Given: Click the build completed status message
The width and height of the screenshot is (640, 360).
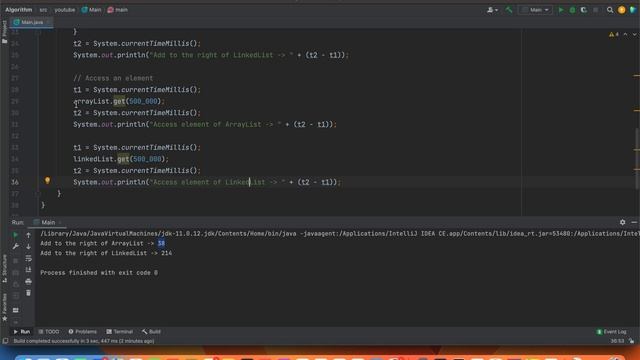Looking at the screenshot, I should point(84,341).
